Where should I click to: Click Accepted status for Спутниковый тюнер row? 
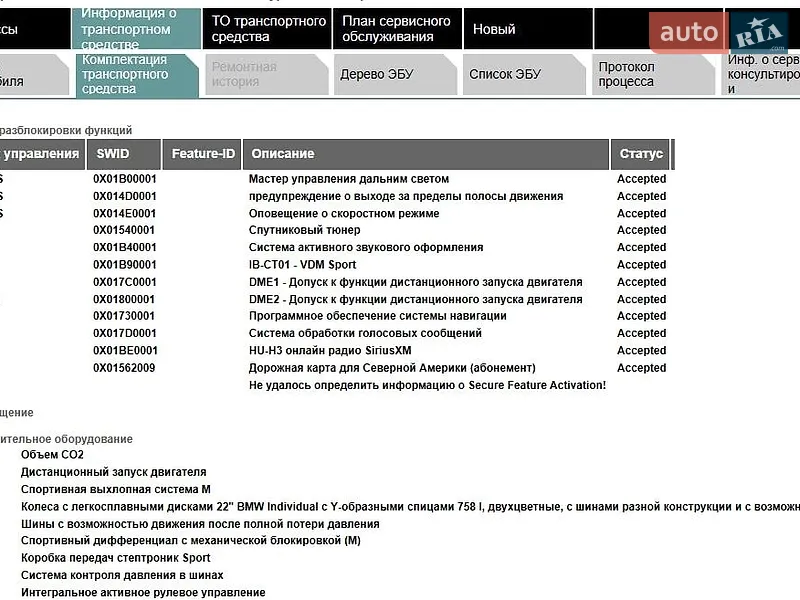(641, 230)
